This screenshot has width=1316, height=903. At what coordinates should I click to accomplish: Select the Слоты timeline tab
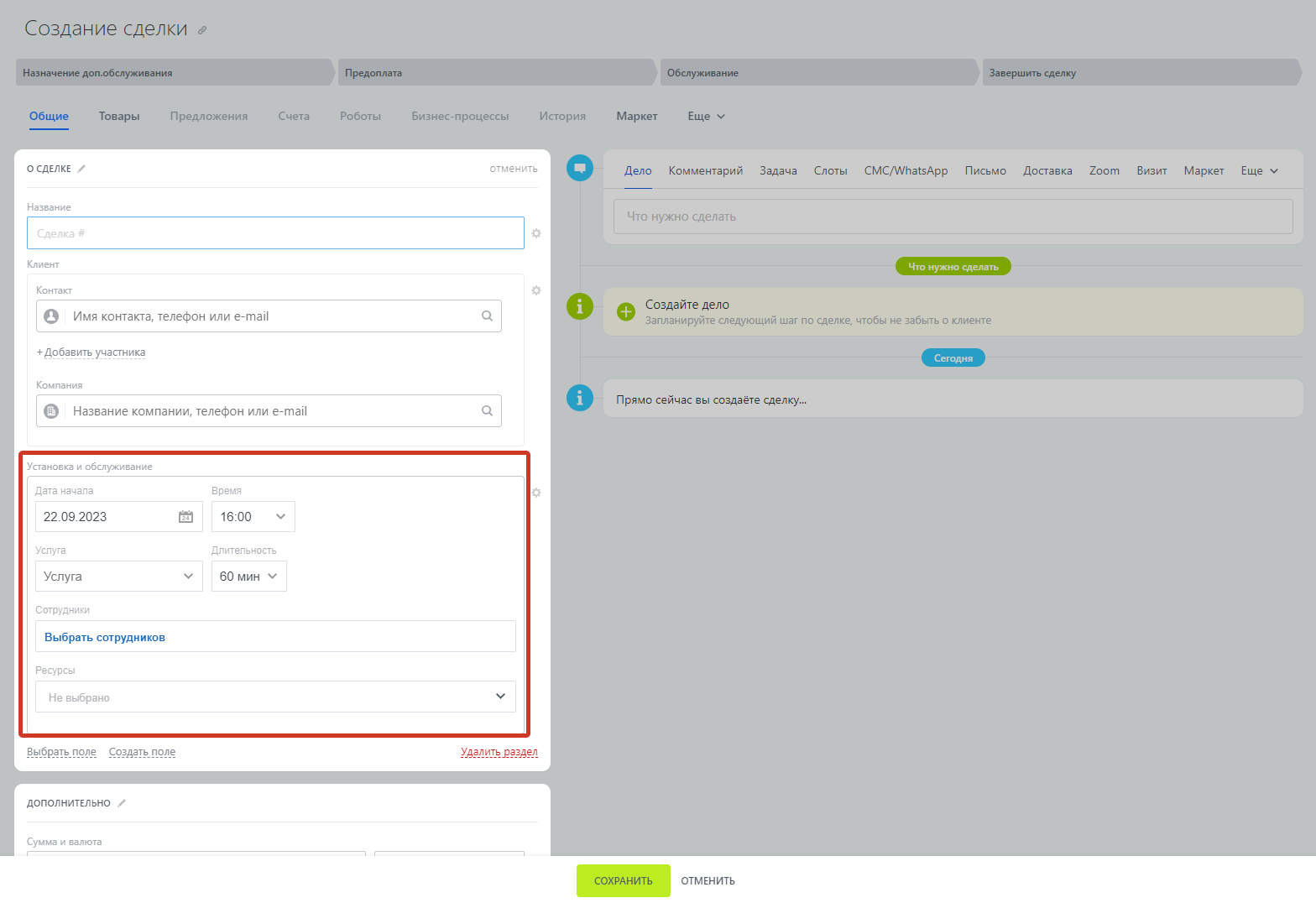(x=830, y=170)
